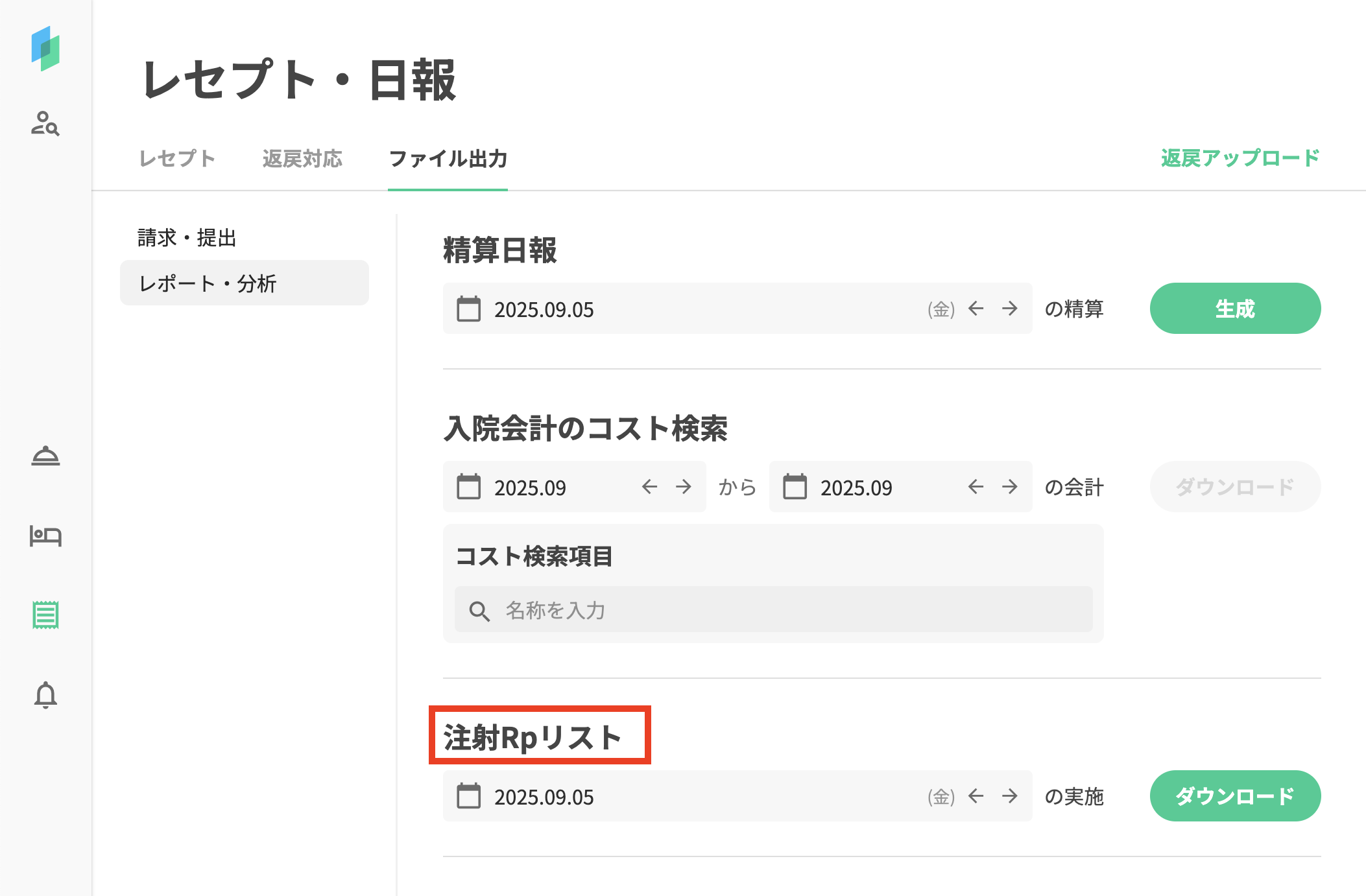Click the 返戻アップロード link

[x=1240, y=158]
